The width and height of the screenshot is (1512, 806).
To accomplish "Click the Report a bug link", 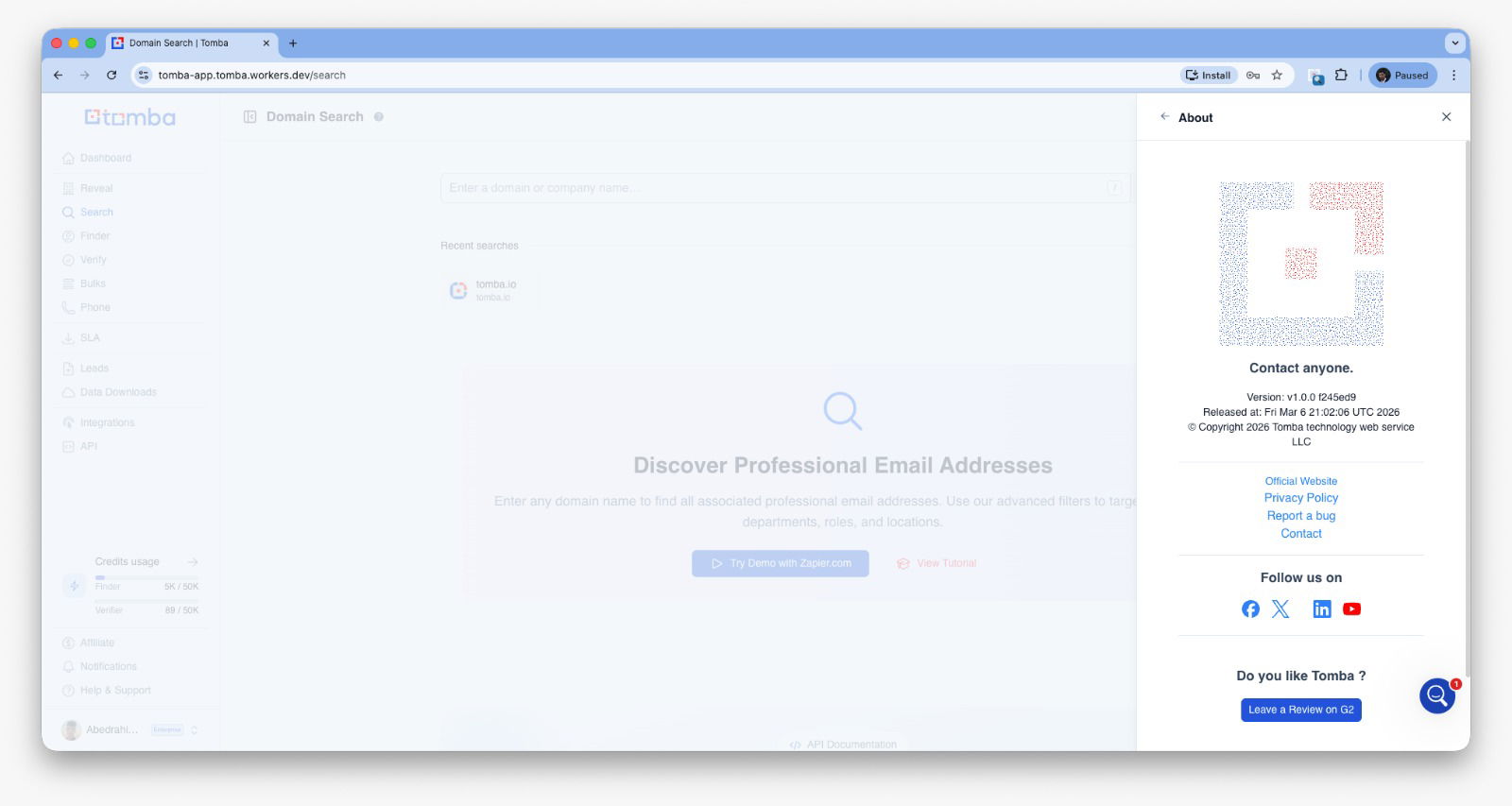I will [x=1300, y=516].
